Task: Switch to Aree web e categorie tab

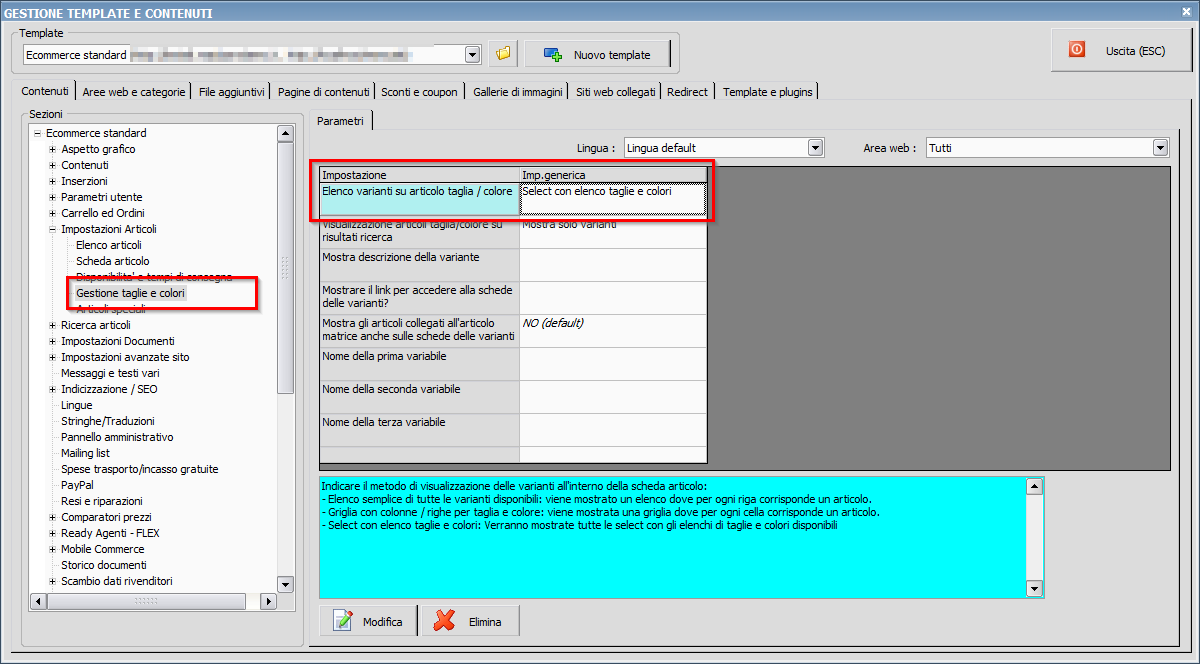Action: point(134,91)
